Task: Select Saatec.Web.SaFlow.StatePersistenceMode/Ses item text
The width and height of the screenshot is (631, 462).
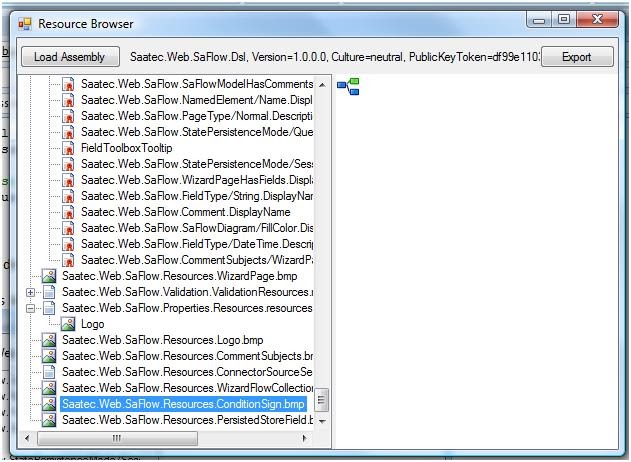Action: coord(197,164)
